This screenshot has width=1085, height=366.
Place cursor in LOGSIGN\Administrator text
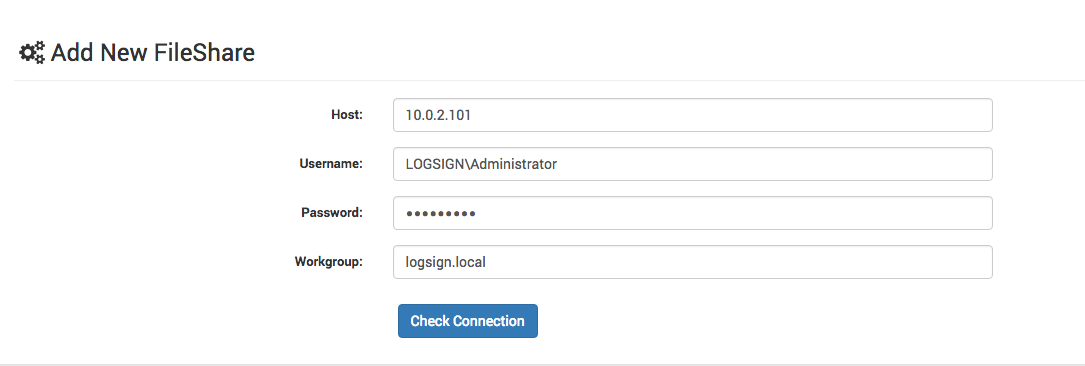(482, 165)
